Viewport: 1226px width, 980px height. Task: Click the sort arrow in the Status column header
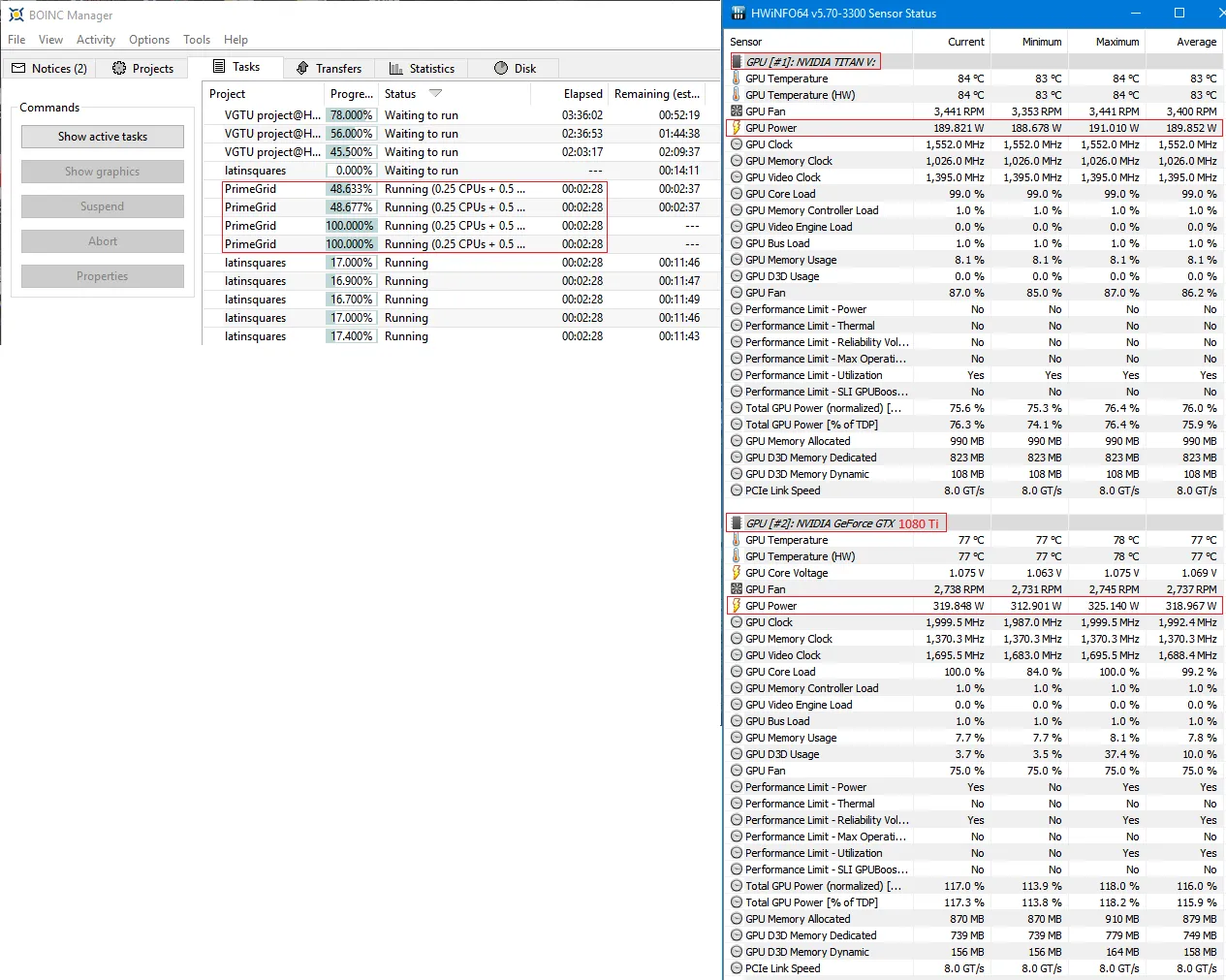[x=435, y=94]
